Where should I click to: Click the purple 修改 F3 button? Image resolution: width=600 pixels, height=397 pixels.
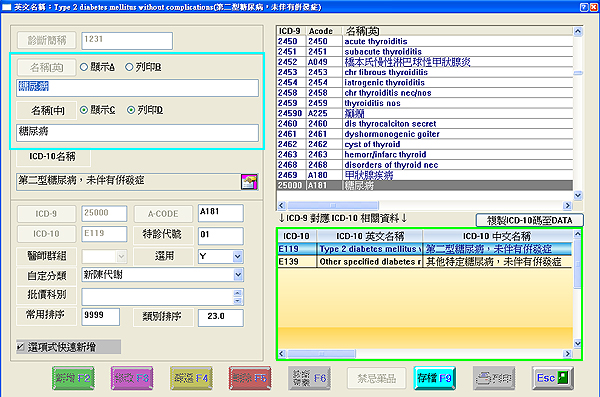[x=132, y=378]
